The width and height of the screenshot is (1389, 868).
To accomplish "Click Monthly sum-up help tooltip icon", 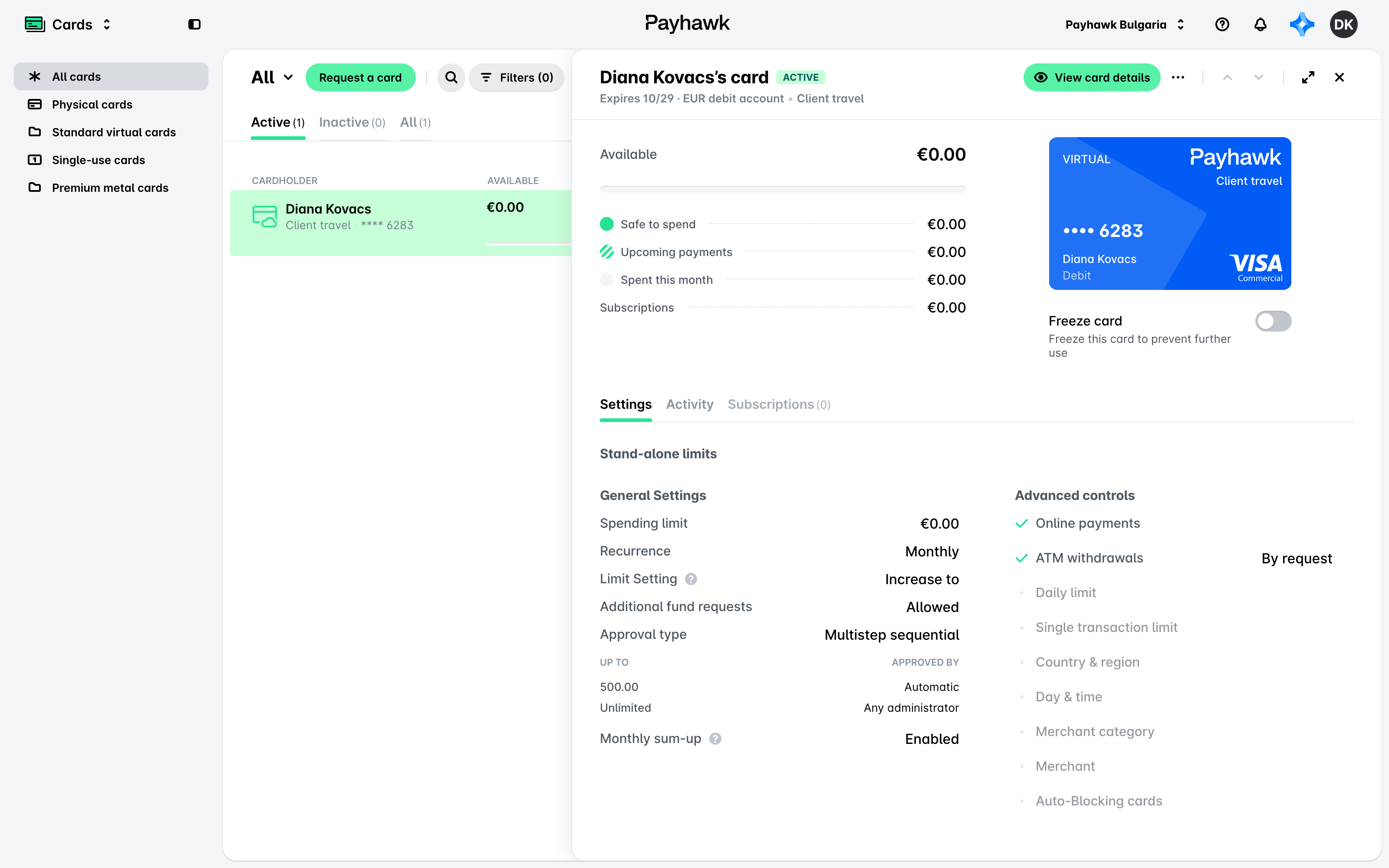I will click(x=715, y=739).
